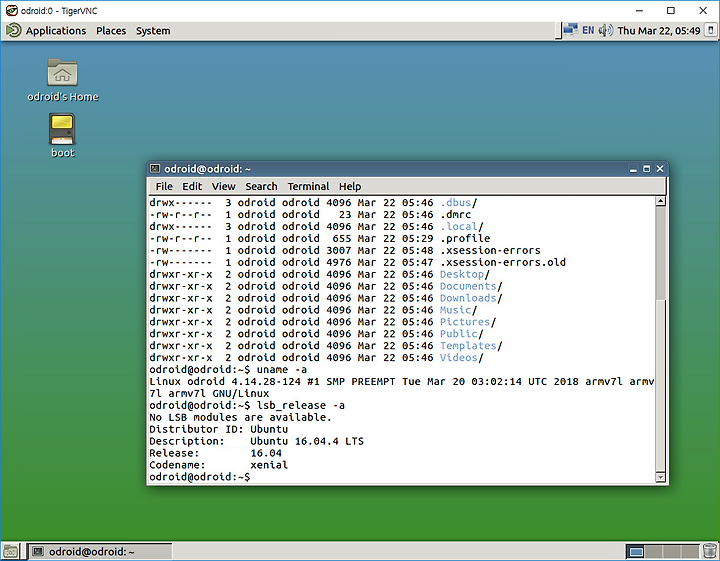
Task: Click the TigerVNC window title icon
Action: 12,11
